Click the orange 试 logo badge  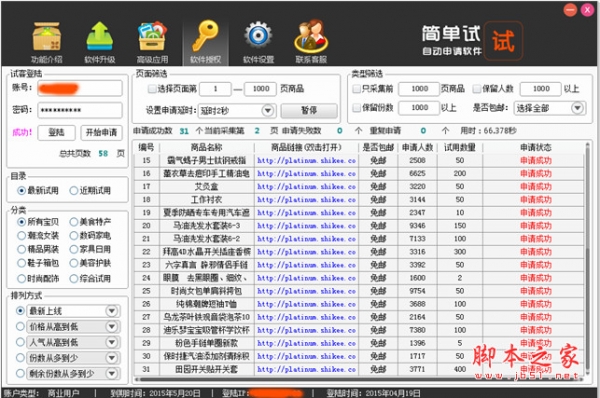503,41
